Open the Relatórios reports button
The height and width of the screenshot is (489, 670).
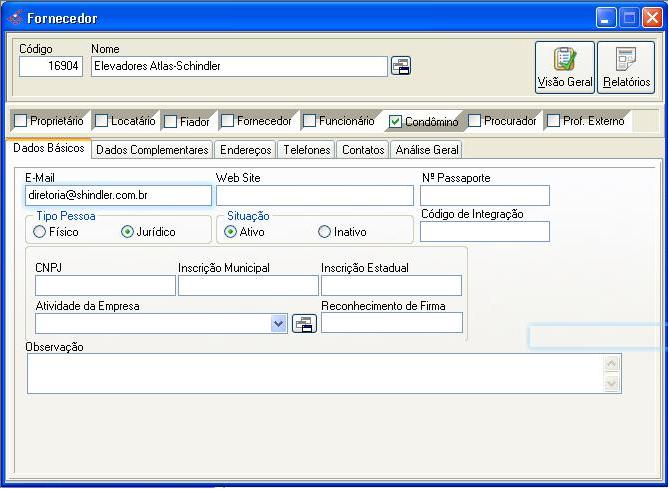pos(626,67)
